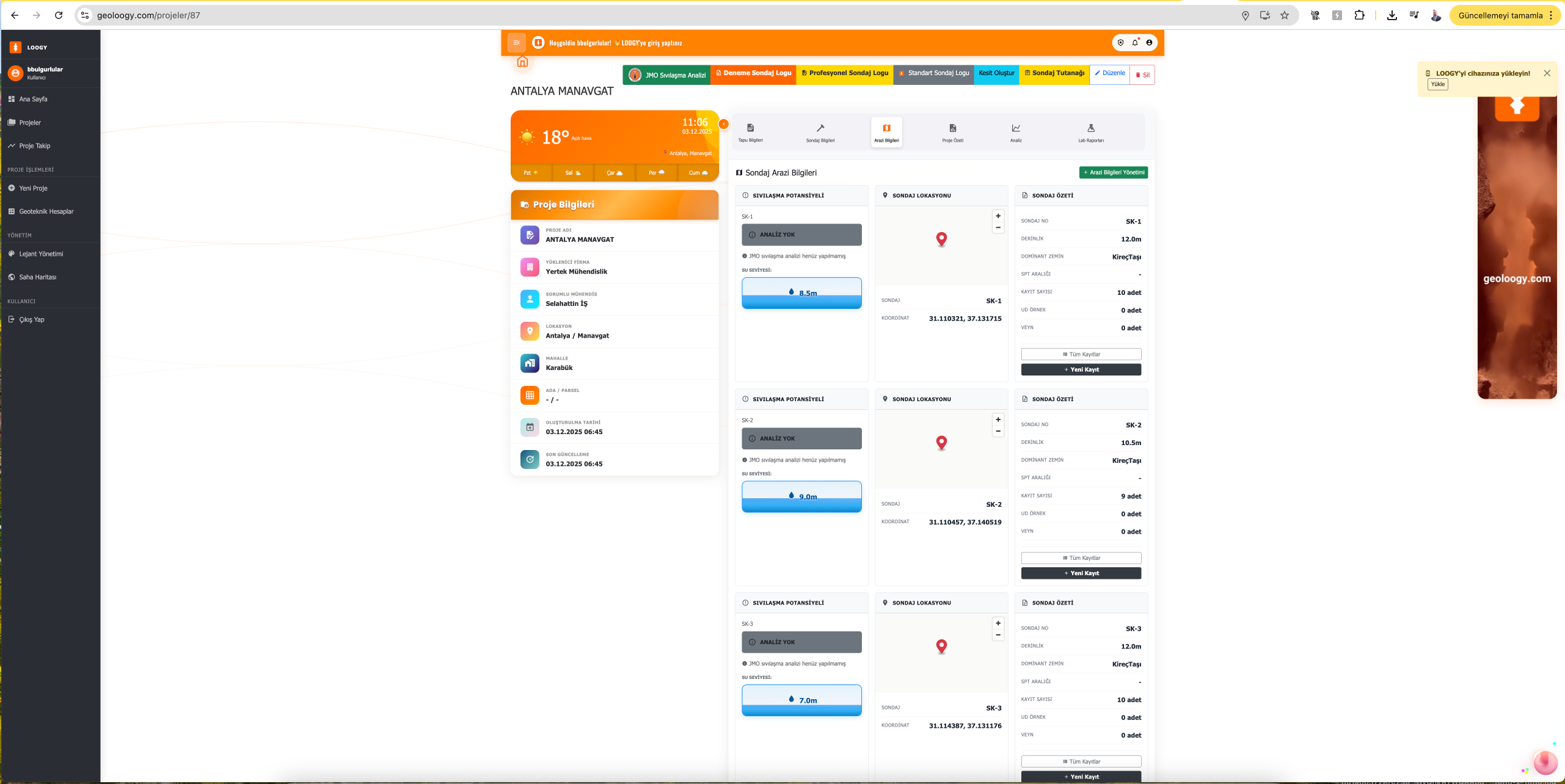This screenshot has height=784, width=1565.
Task: Open Saha Haritası in sidebar
Action: point(37,277)
